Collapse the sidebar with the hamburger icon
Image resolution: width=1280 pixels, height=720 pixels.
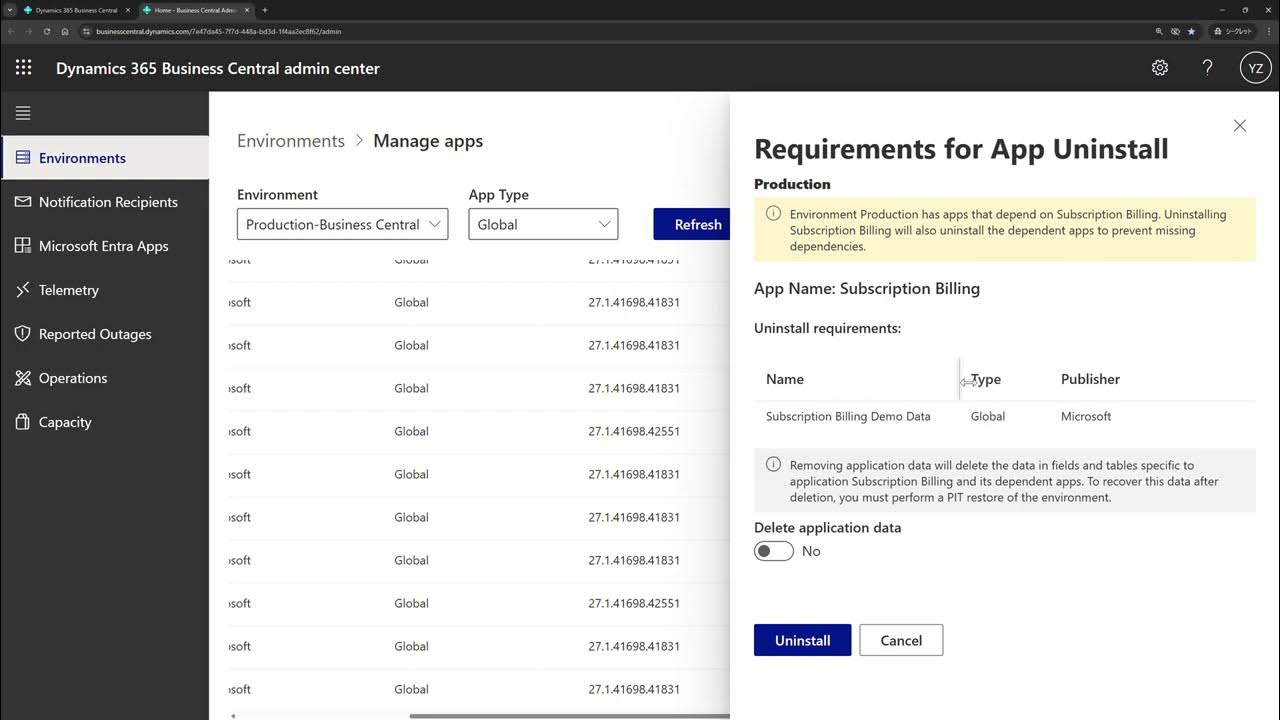click(22, 112)
